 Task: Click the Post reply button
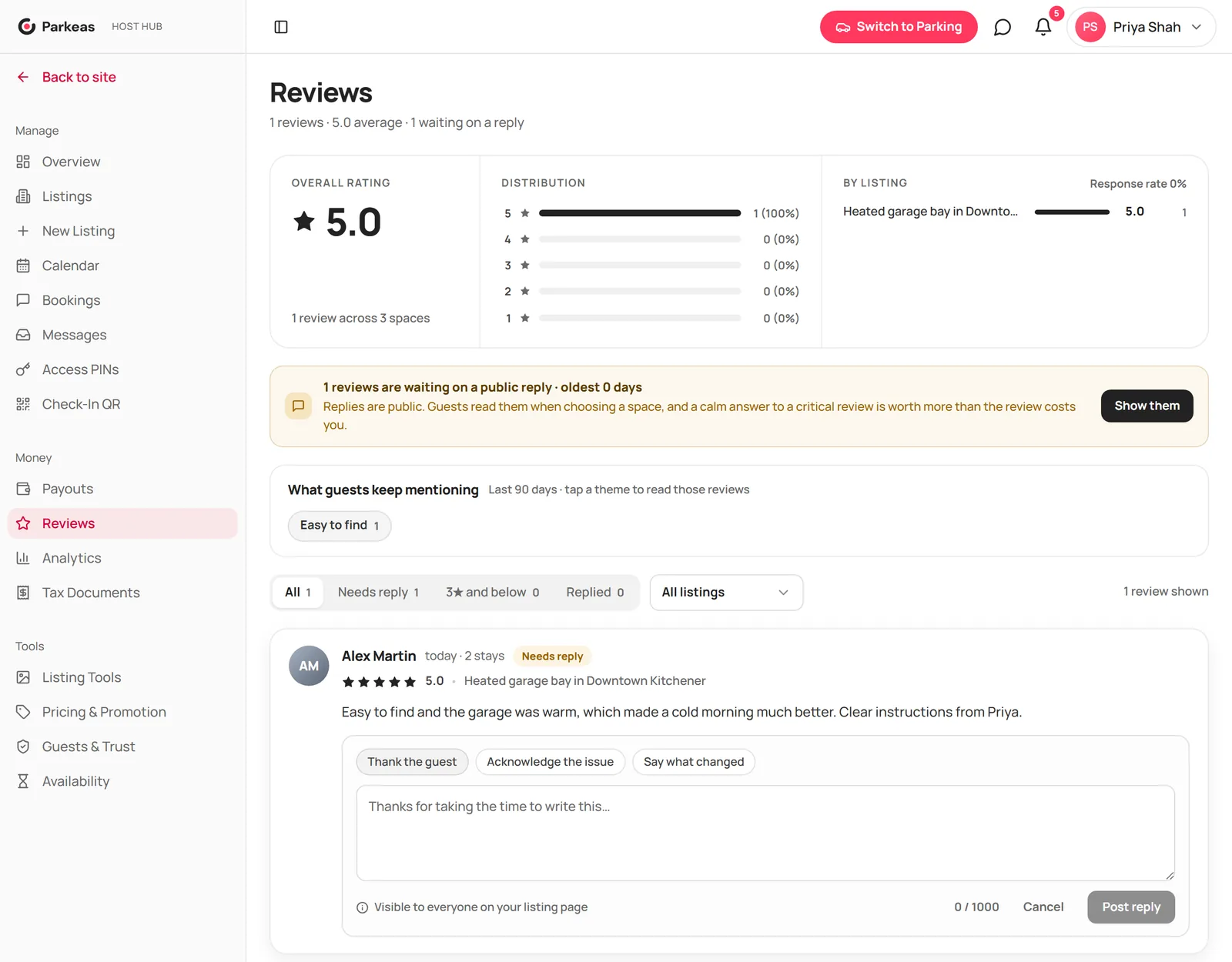click(1130, 907)
